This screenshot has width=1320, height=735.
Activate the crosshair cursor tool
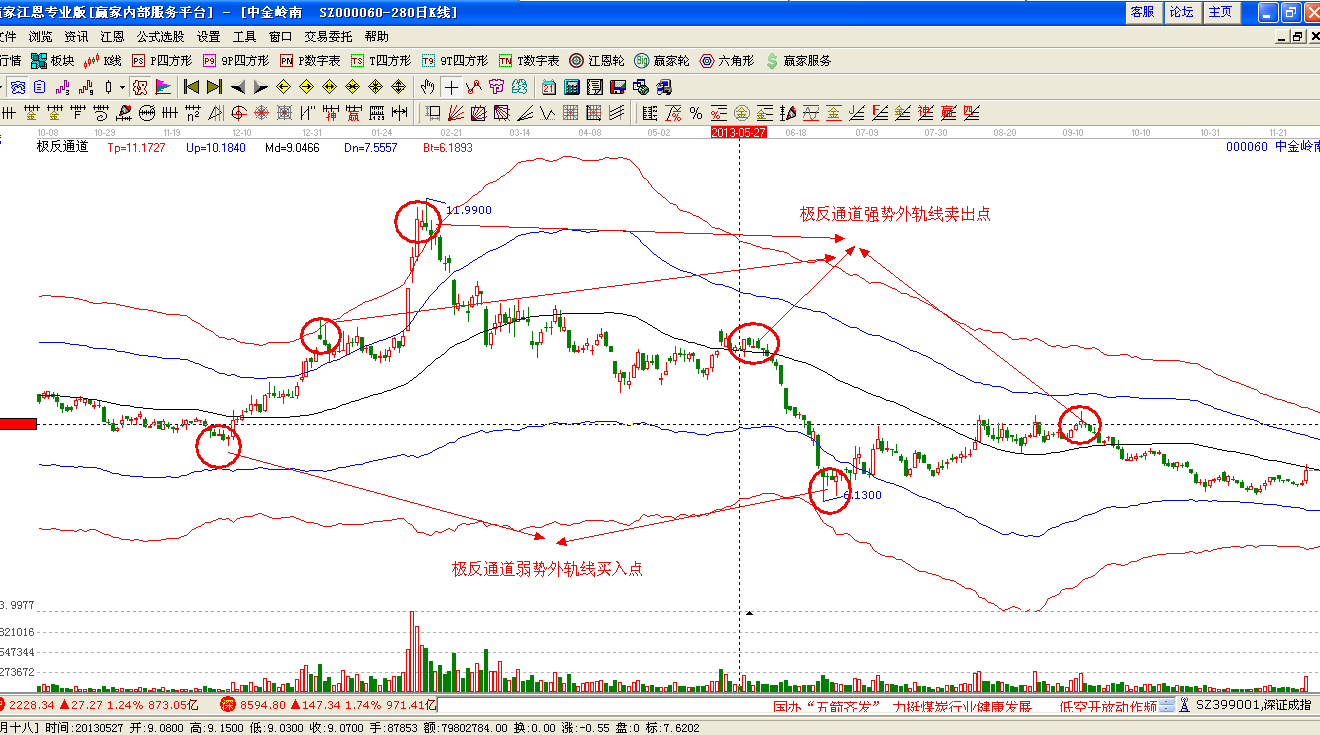point(452,87)
